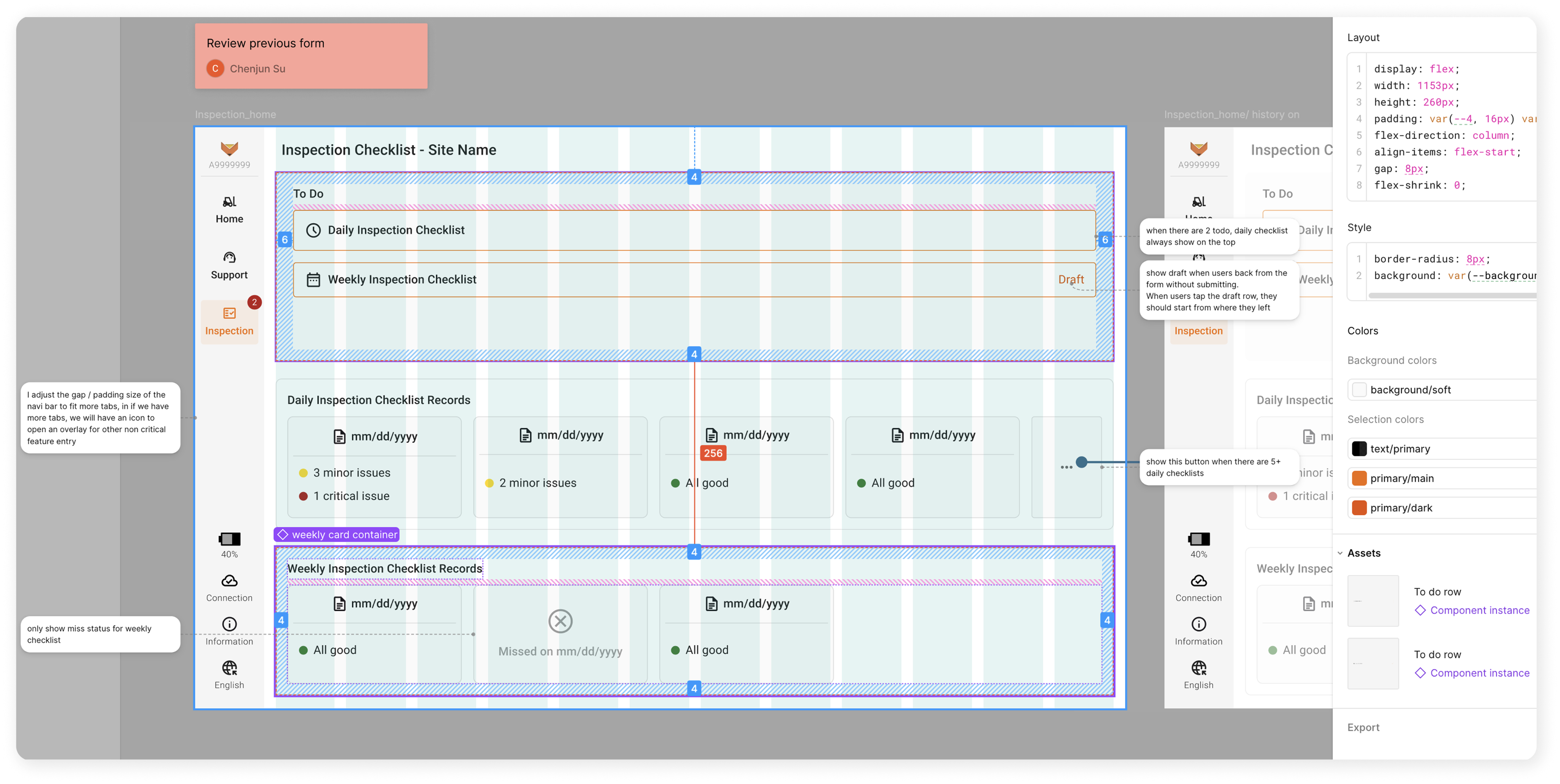The image size is (1560, 784).
Task: Open the Review previous form comment card
Action: coord(311,56)
